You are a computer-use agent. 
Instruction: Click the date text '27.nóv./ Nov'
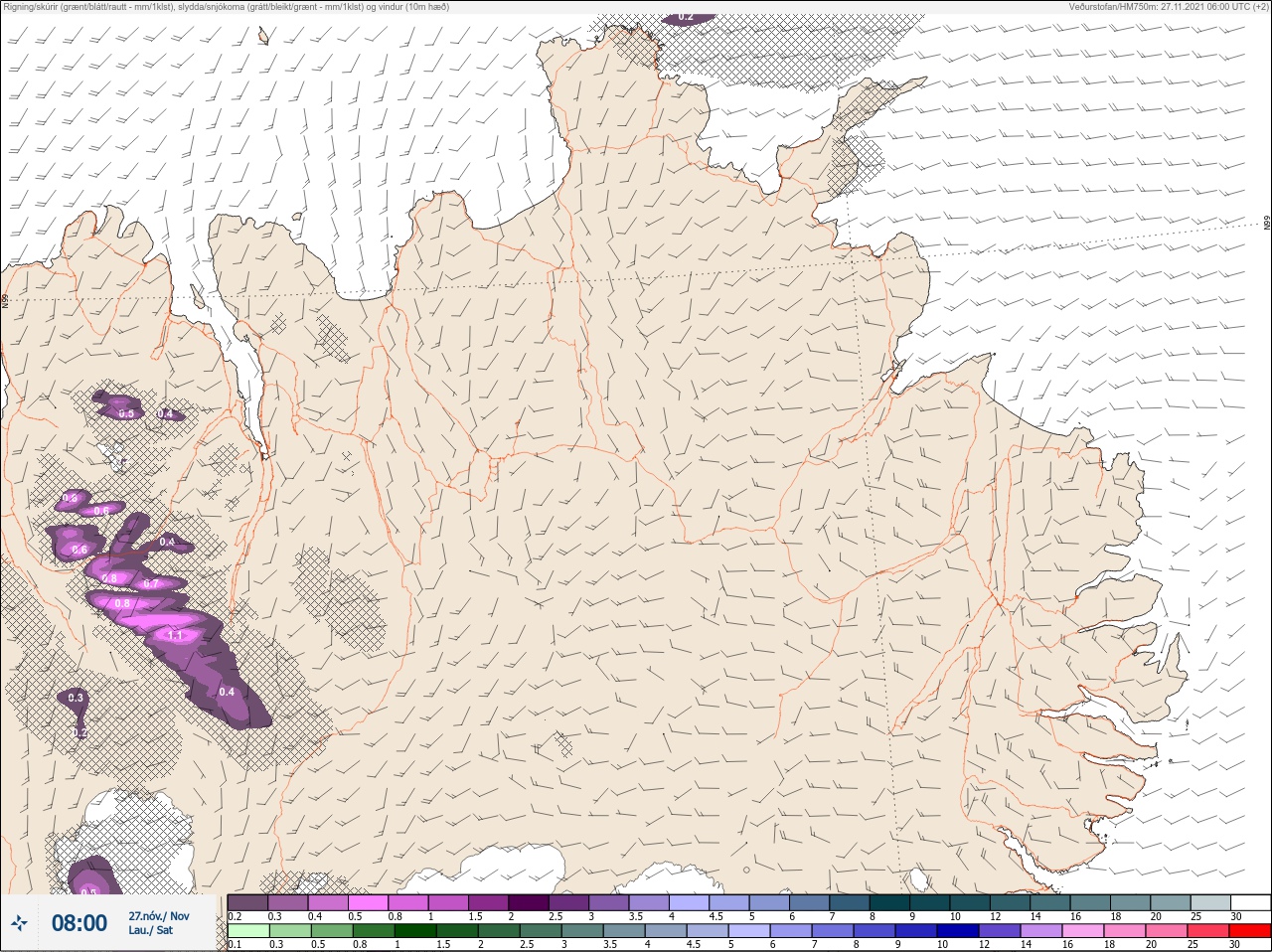[159, 916]
